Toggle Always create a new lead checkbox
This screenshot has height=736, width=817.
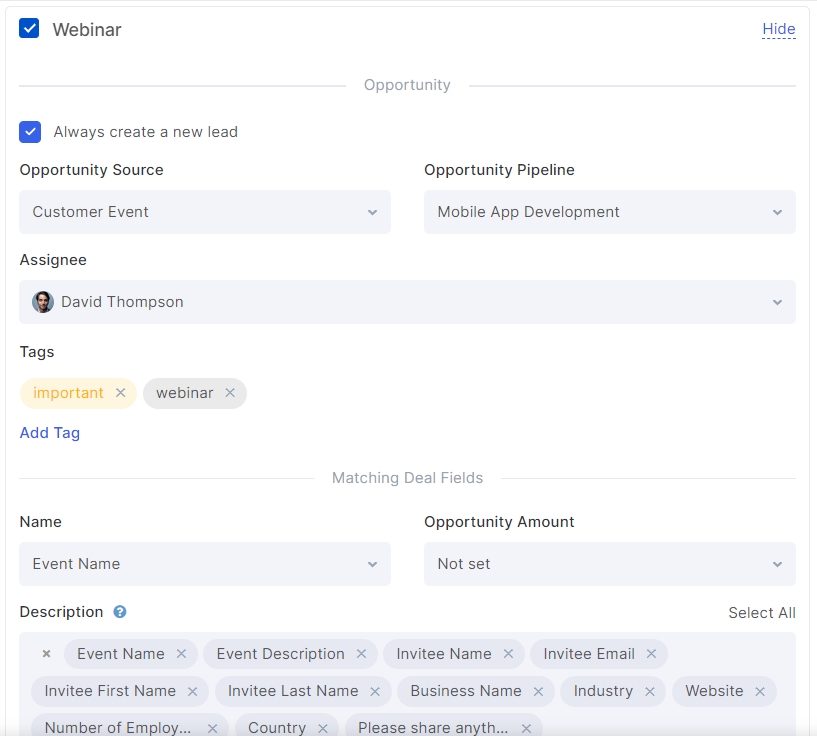(x=30, y=132)
